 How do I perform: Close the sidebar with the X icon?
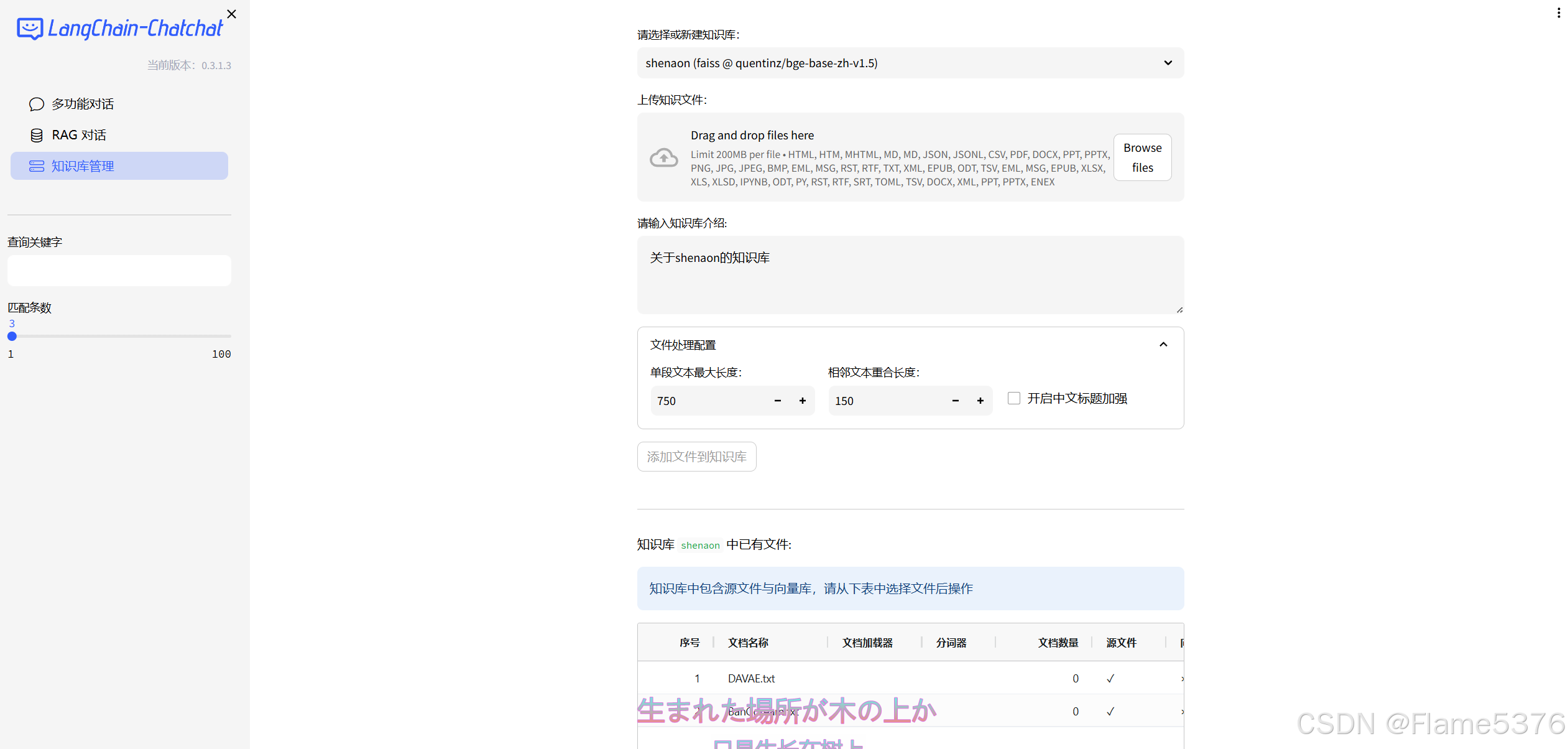point(231,14)
